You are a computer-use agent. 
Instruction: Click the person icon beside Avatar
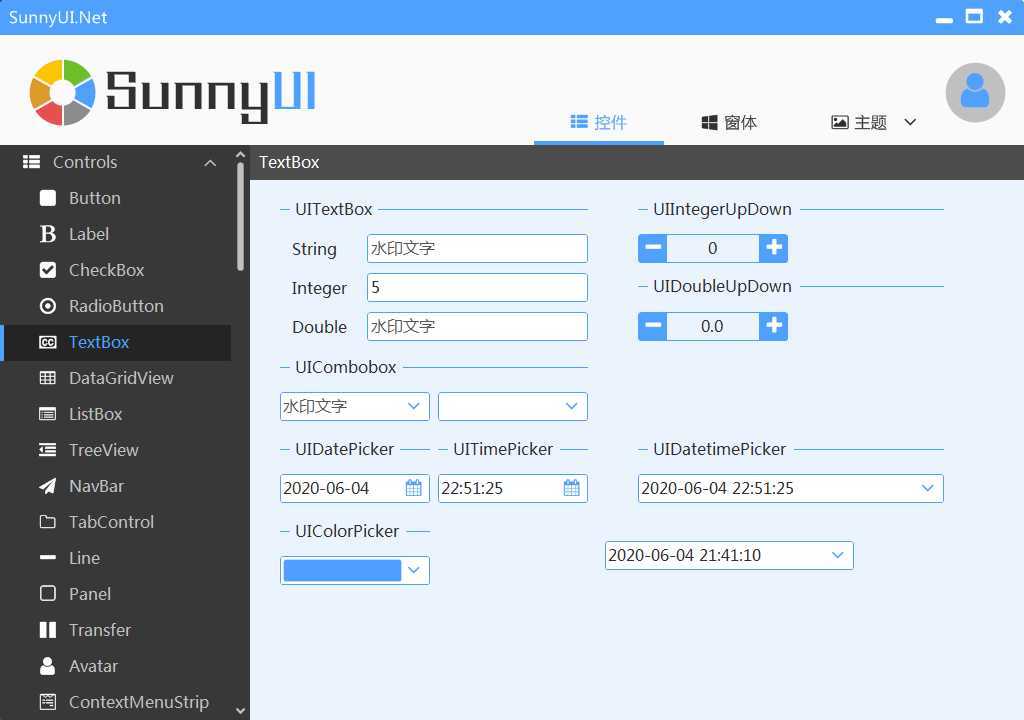coord(48,666)
